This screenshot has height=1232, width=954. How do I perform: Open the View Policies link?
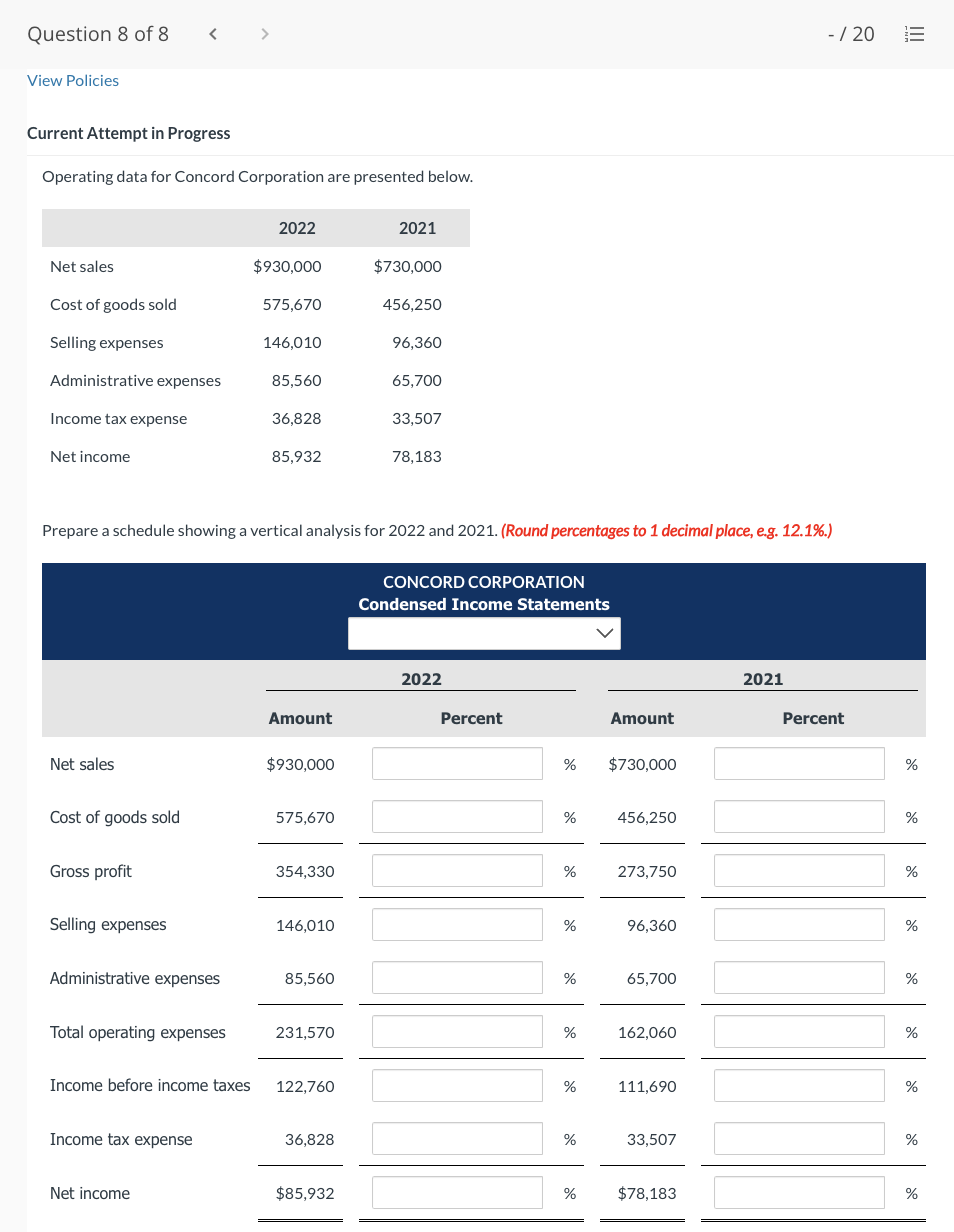(72, 80)
